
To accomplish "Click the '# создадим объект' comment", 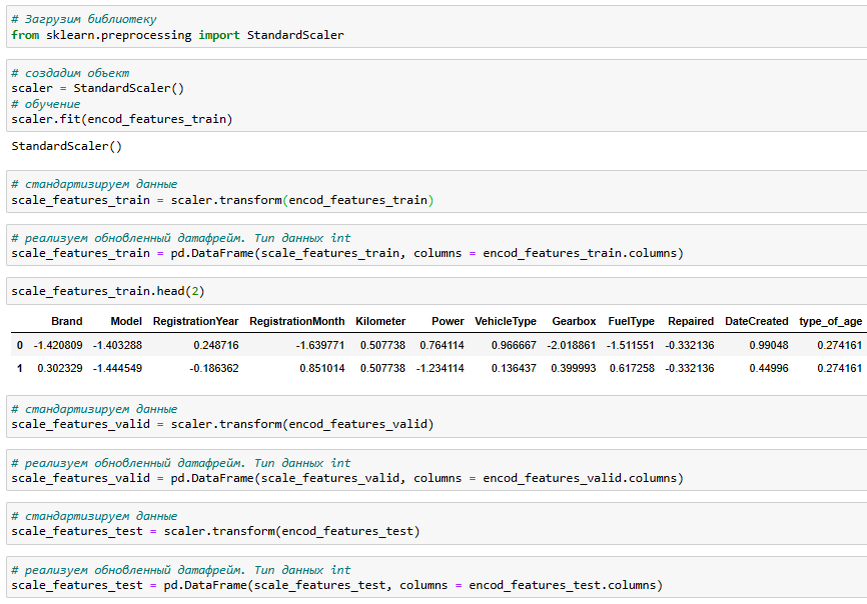I will [70, 73].
